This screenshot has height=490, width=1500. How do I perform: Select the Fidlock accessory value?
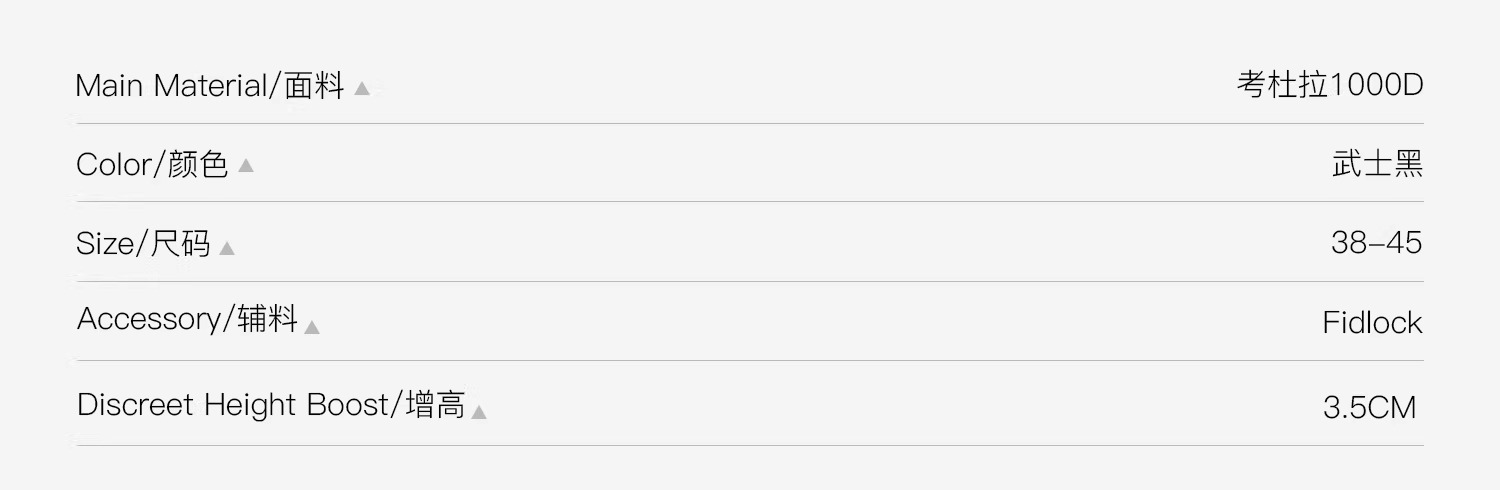click(x=1372, y=322)
